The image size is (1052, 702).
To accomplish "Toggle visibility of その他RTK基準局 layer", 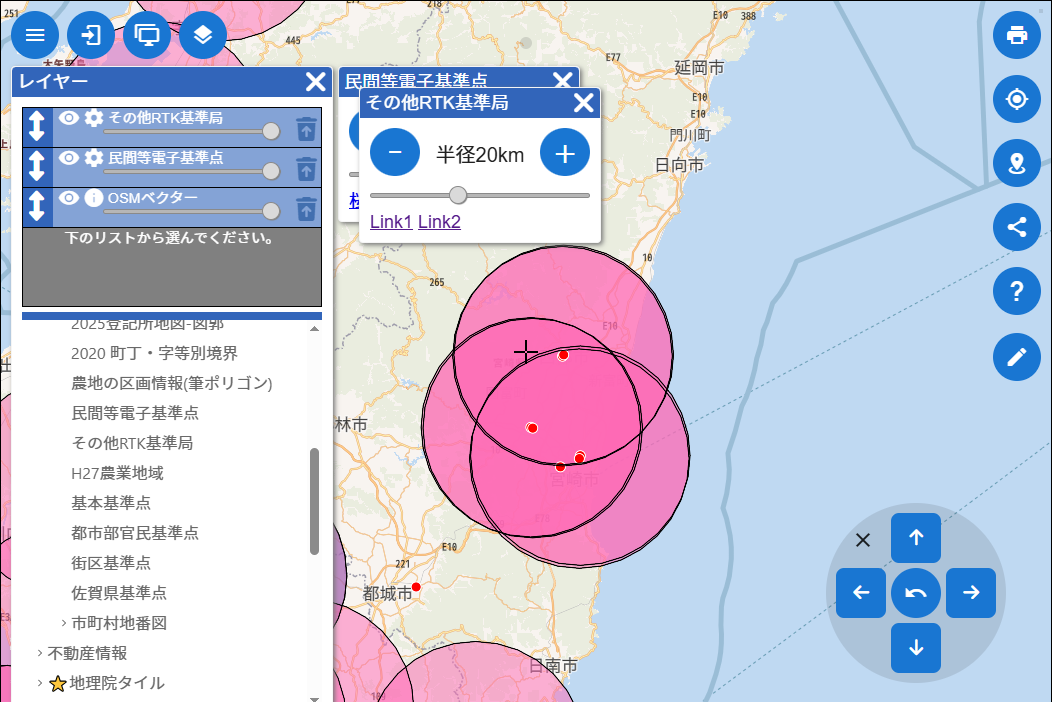I will (69, 118).
